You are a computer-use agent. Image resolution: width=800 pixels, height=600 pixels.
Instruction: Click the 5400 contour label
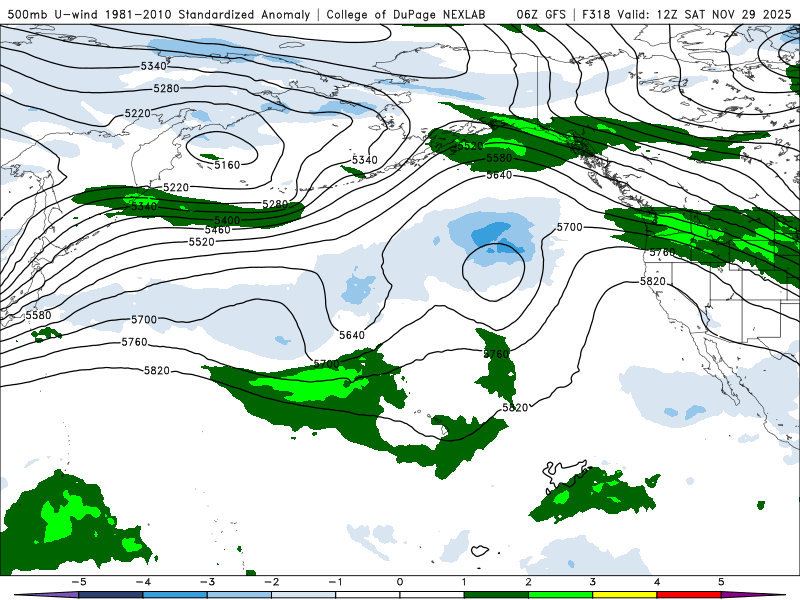pyautogui.click(x=227, y=220)
